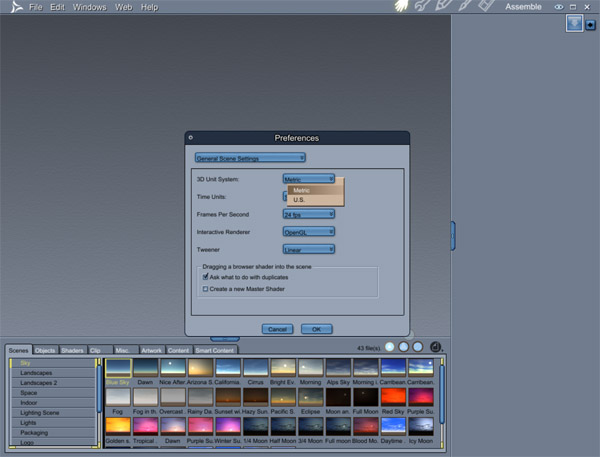This screenshot has width=600, height=457.
Task: Open the Edit menu
Action: 57,7
